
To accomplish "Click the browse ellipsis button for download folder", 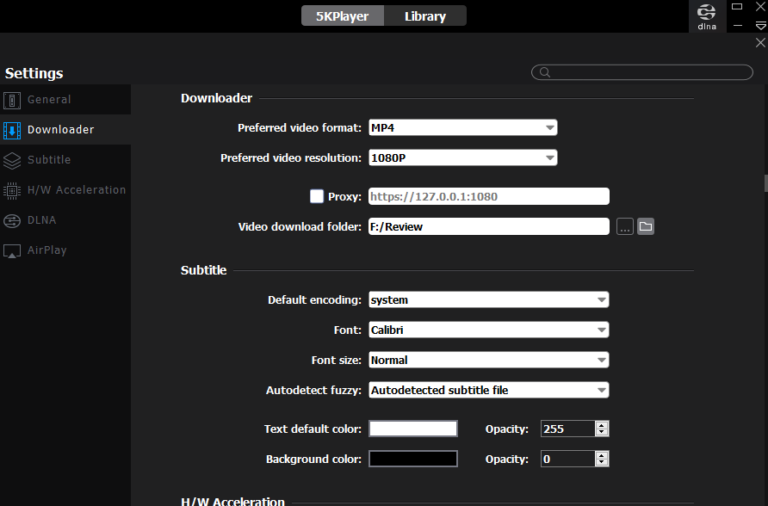I will [x=625, y=227].
